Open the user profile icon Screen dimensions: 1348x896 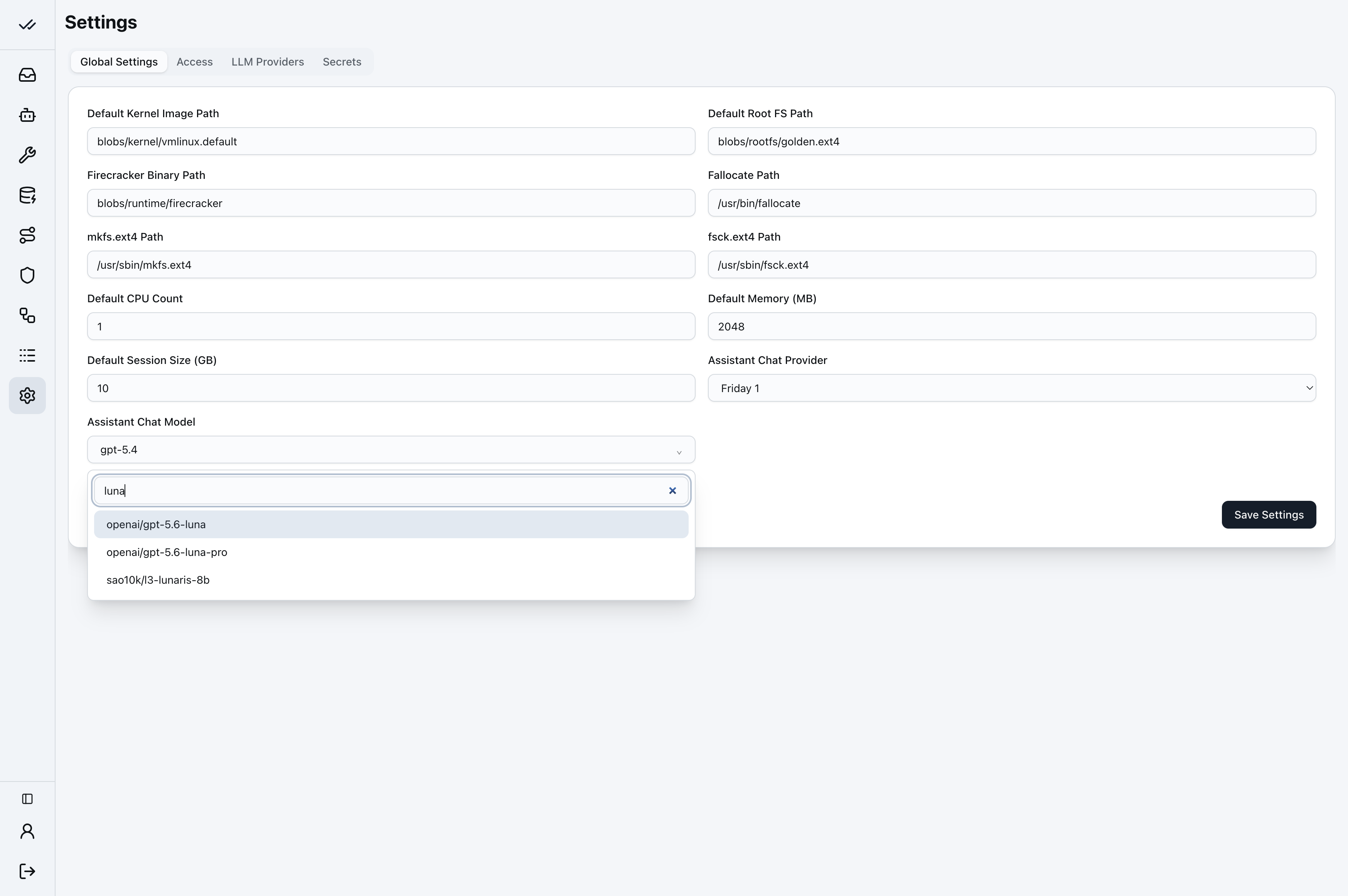coord(27,832)
